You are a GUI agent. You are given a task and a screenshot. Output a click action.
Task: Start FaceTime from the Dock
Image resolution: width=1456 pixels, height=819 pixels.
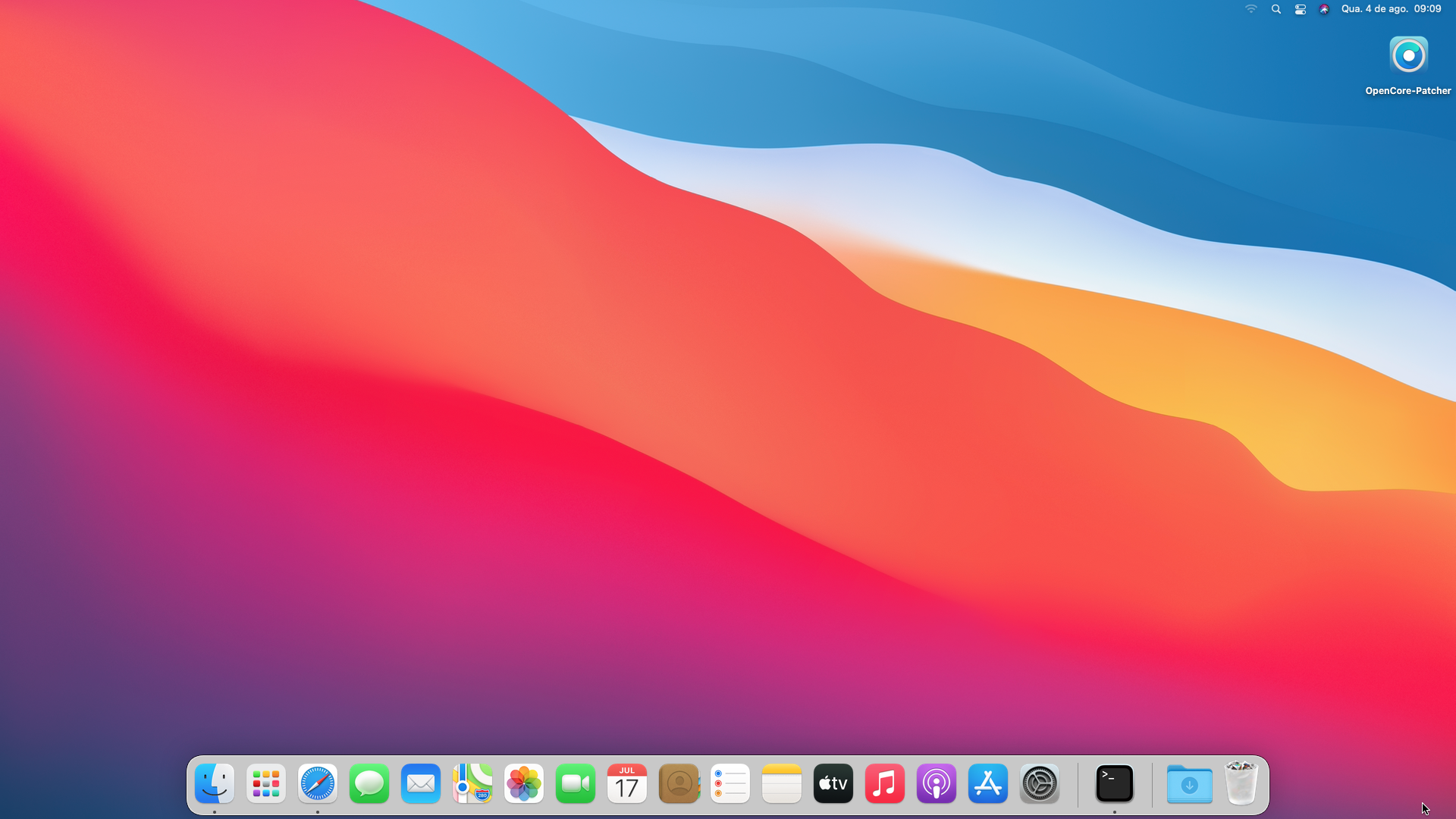click(x=576, y=783)
